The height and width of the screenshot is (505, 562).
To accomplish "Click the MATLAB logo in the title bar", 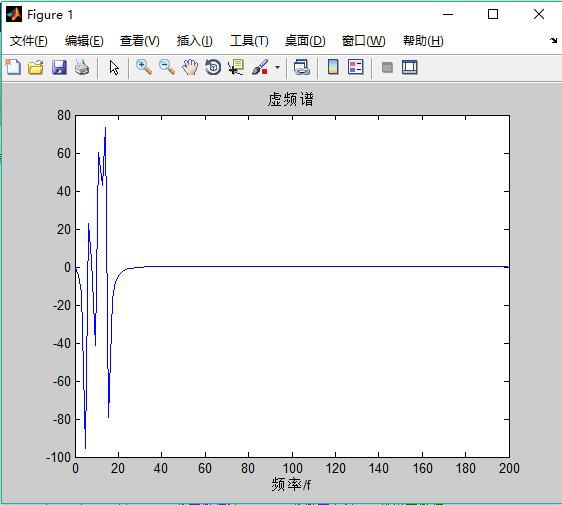I will (x=14, y=15).
